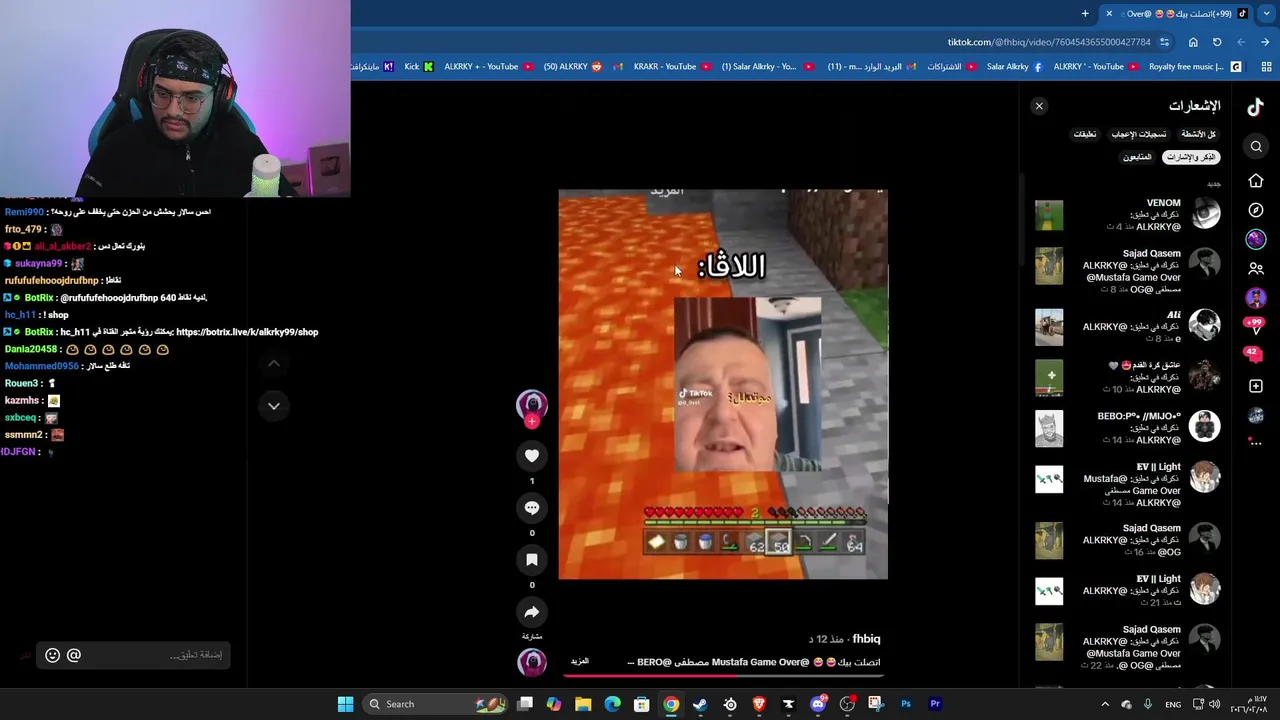Open the volume icon in the system tray
Screen dimensions: 1280x720
tap(1215, 704)
